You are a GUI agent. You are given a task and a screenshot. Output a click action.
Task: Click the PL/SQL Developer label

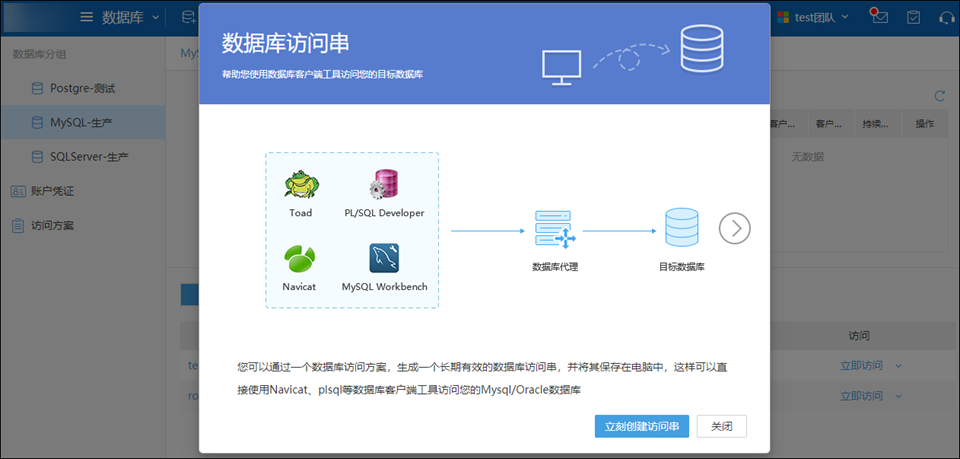point(384,213)
